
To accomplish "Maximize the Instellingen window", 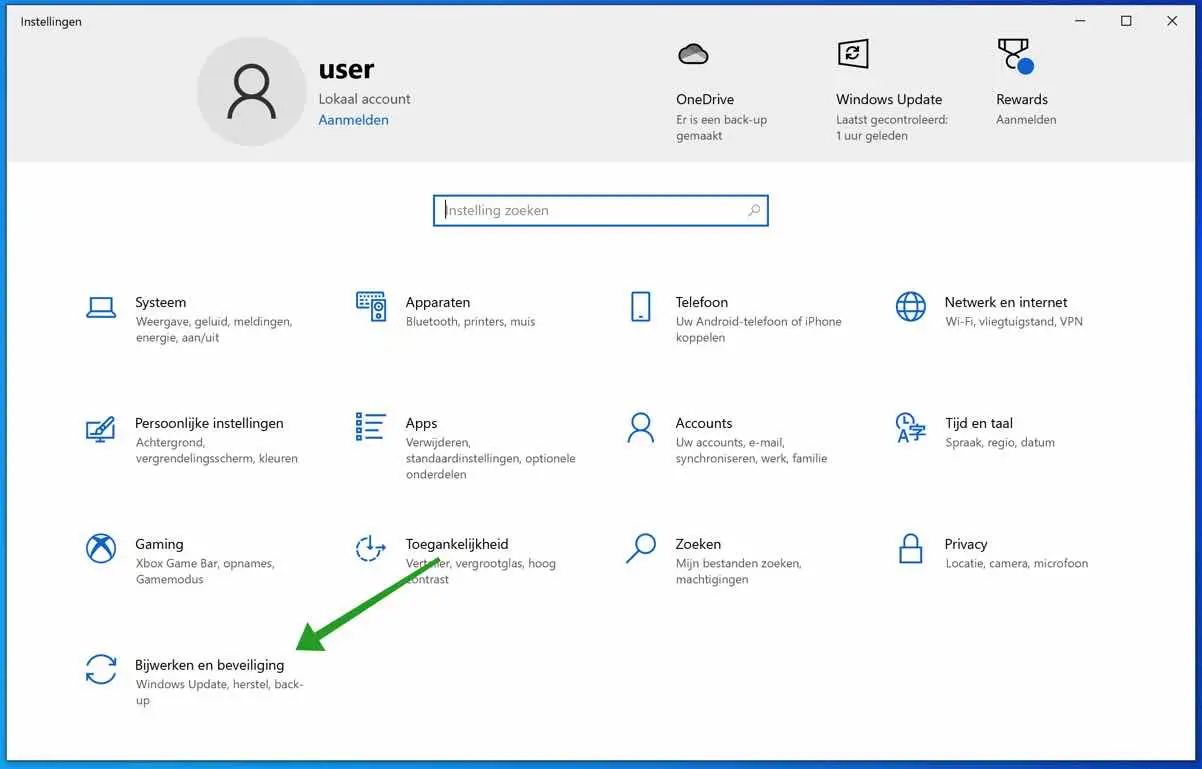I will click(x=1126, y=21).
